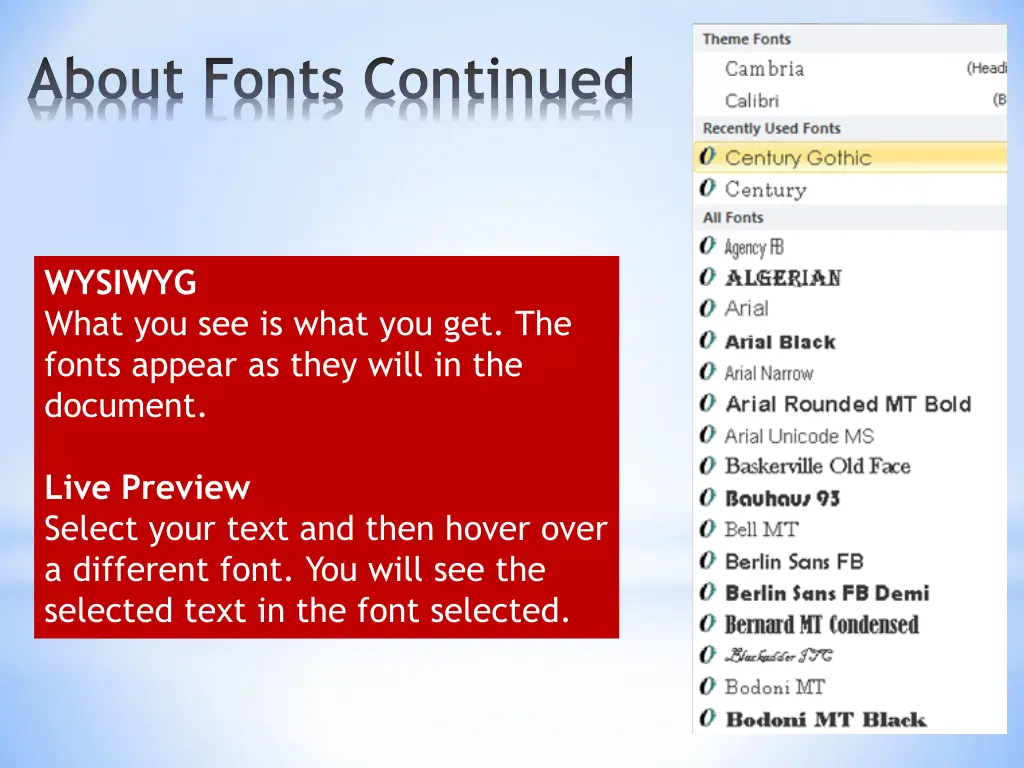The width and height of the screenshot is (1024, 768).
Task: Click the icon beside Arial Rounded MT Bold
Action: 707,403
